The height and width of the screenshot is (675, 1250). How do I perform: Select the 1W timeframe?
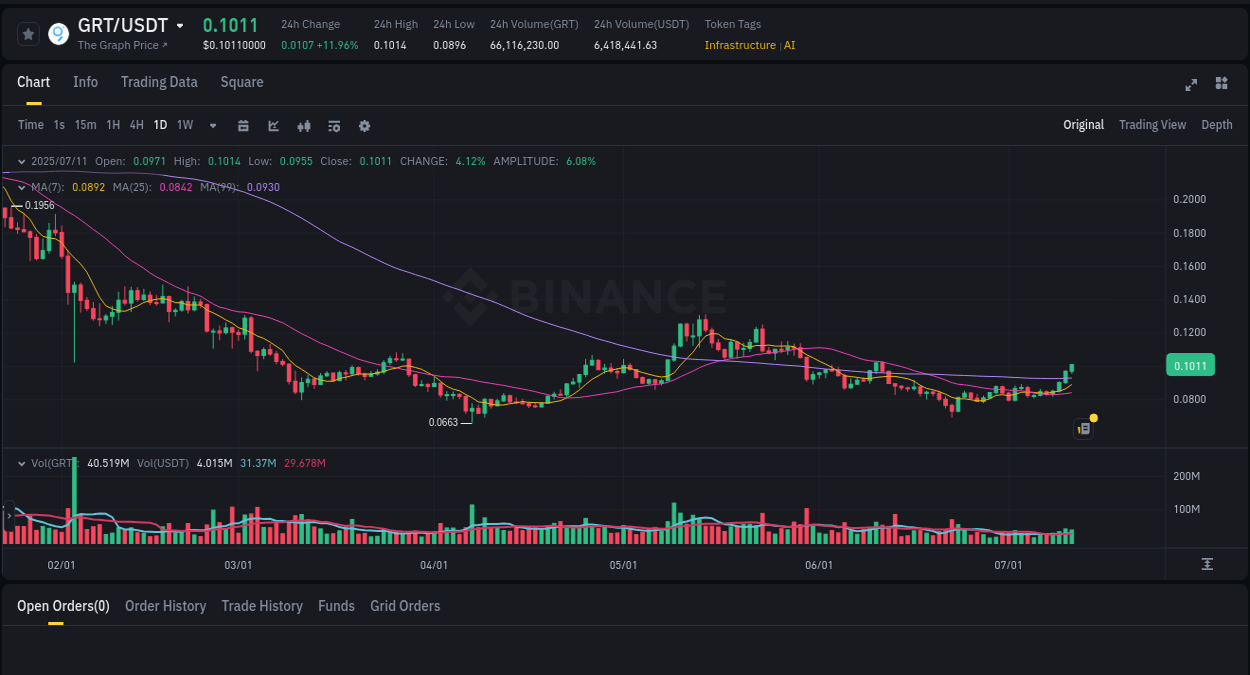point(184,125)
